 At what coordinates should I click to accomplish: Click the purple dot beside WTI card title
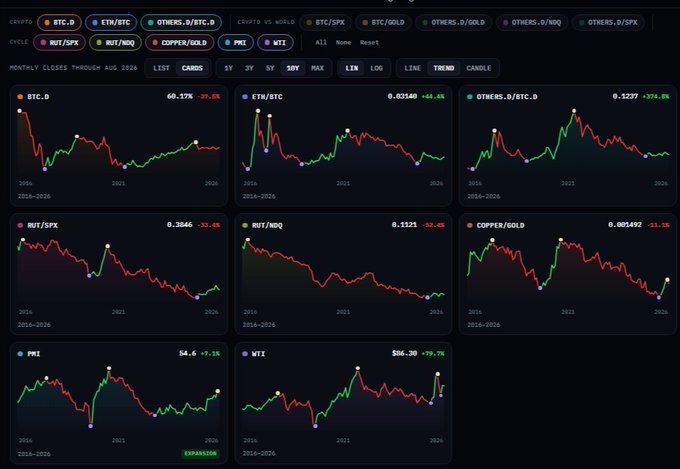tap(245, 354)
